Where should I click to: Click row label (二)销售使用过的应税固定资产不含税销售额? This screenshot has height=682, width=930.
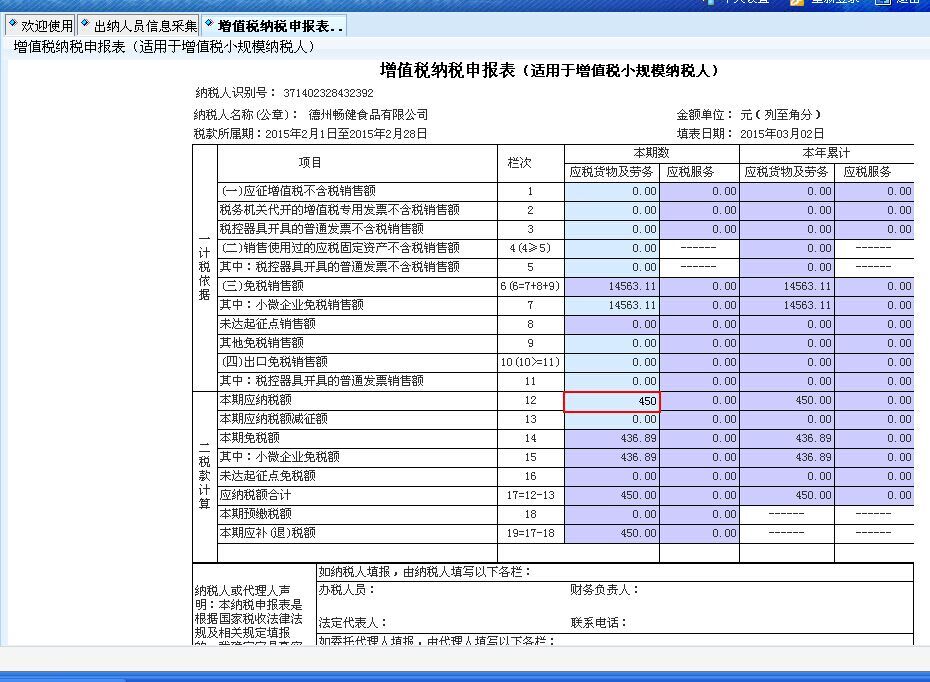click(x=340, y=248)
